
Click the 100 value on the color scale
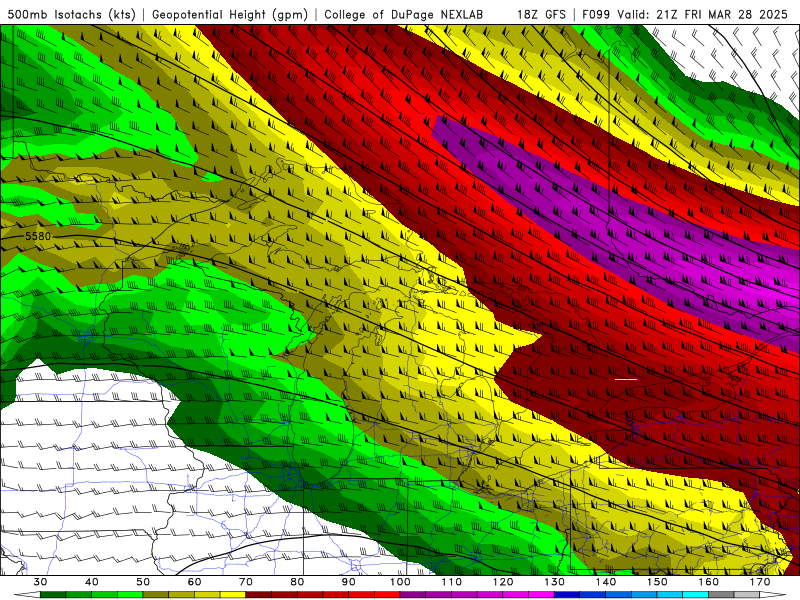(400, 582)
